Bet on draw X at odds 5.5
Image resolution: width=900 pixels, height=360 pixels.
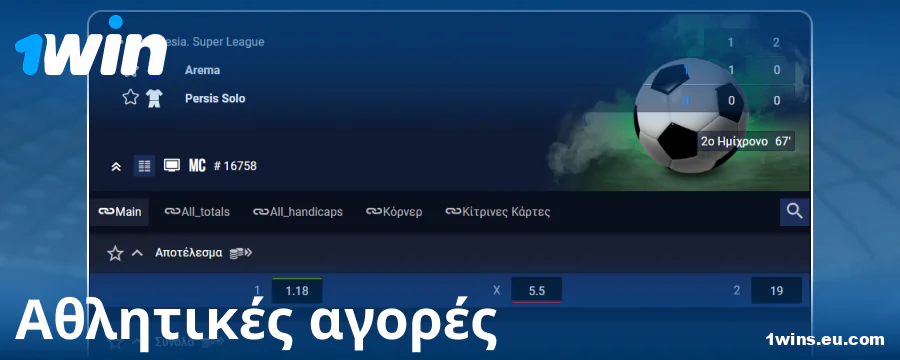coord(537,291)
